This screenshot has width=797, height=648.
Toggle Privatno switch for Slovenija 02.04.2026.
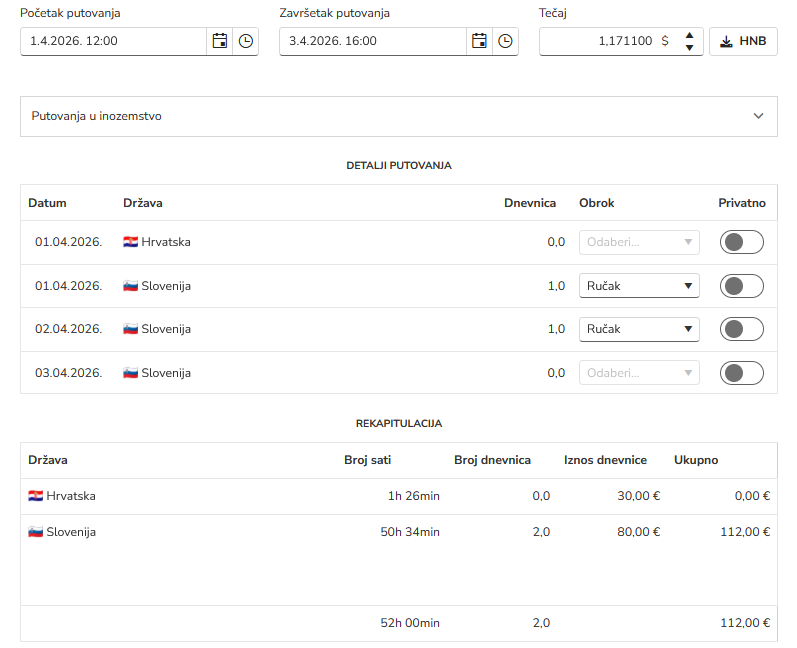click(x=741, y=329)
